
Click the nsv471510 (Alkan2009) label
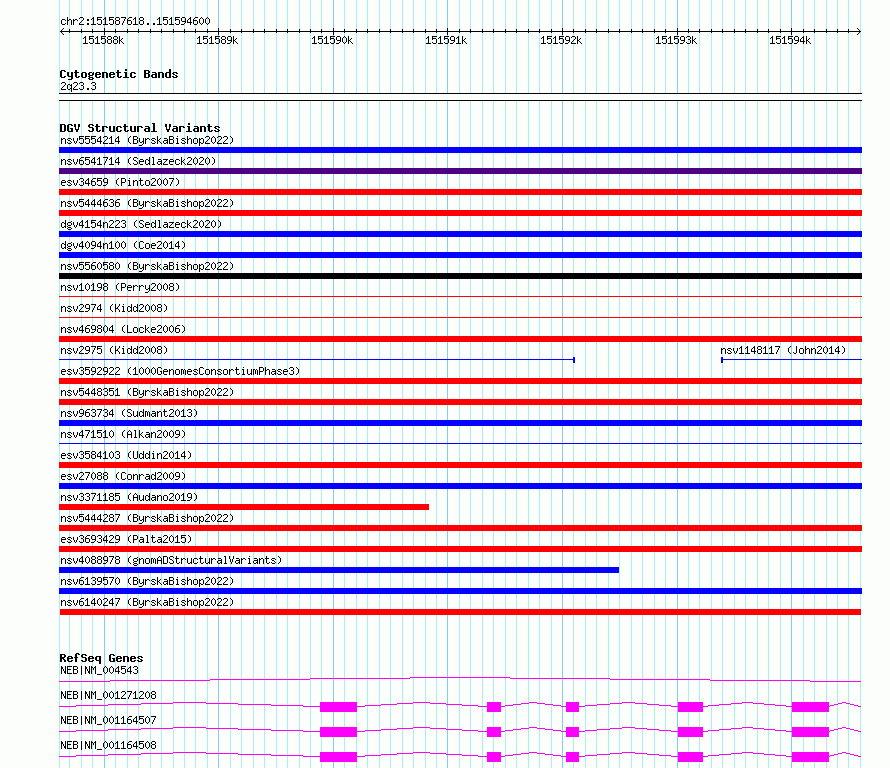pos(123,434)
